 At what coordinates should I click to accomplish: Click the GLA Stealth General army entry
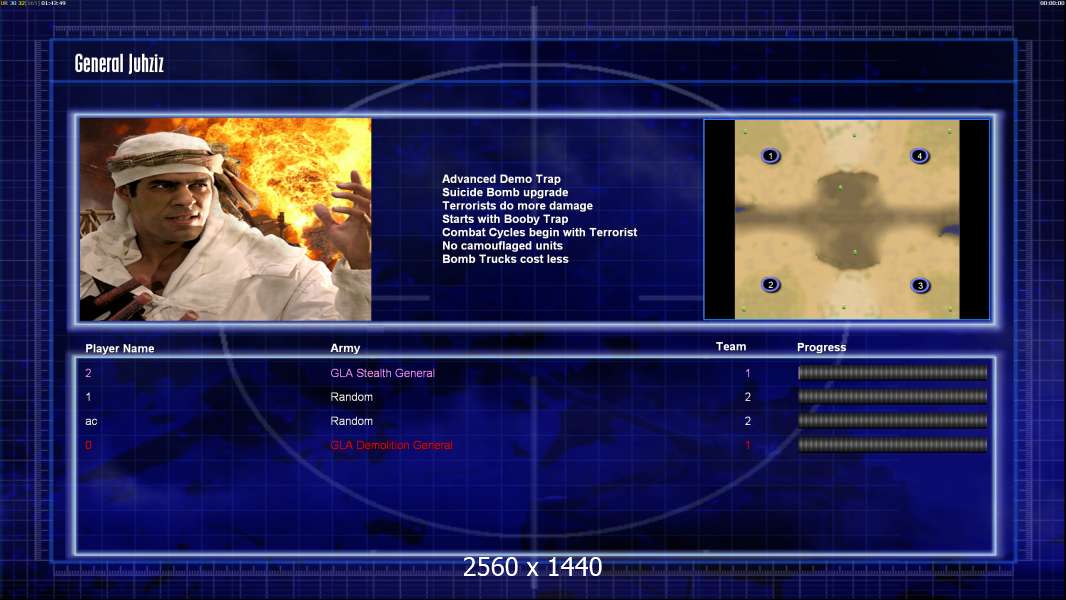point(382,373)
